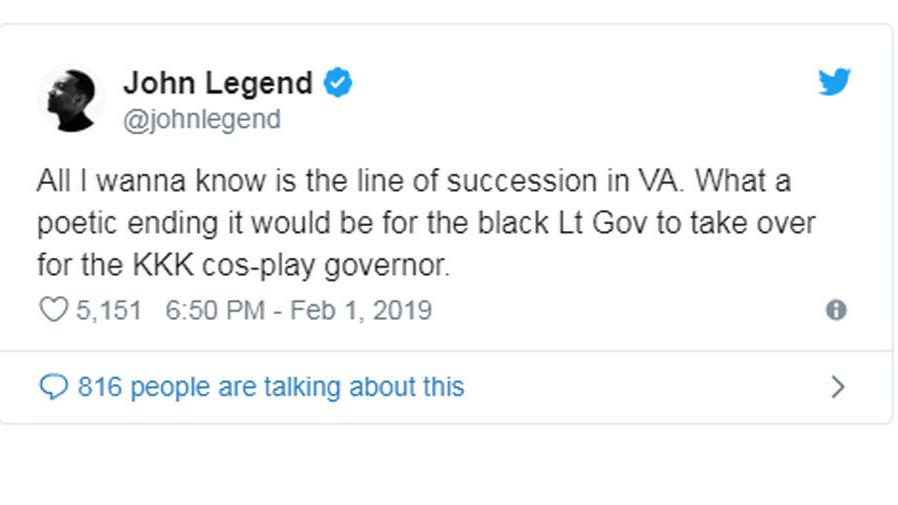The width and height of the screenshot is (898, 505).
Task: Click the 5,151 likes count
Action: (x=109, y=310)
